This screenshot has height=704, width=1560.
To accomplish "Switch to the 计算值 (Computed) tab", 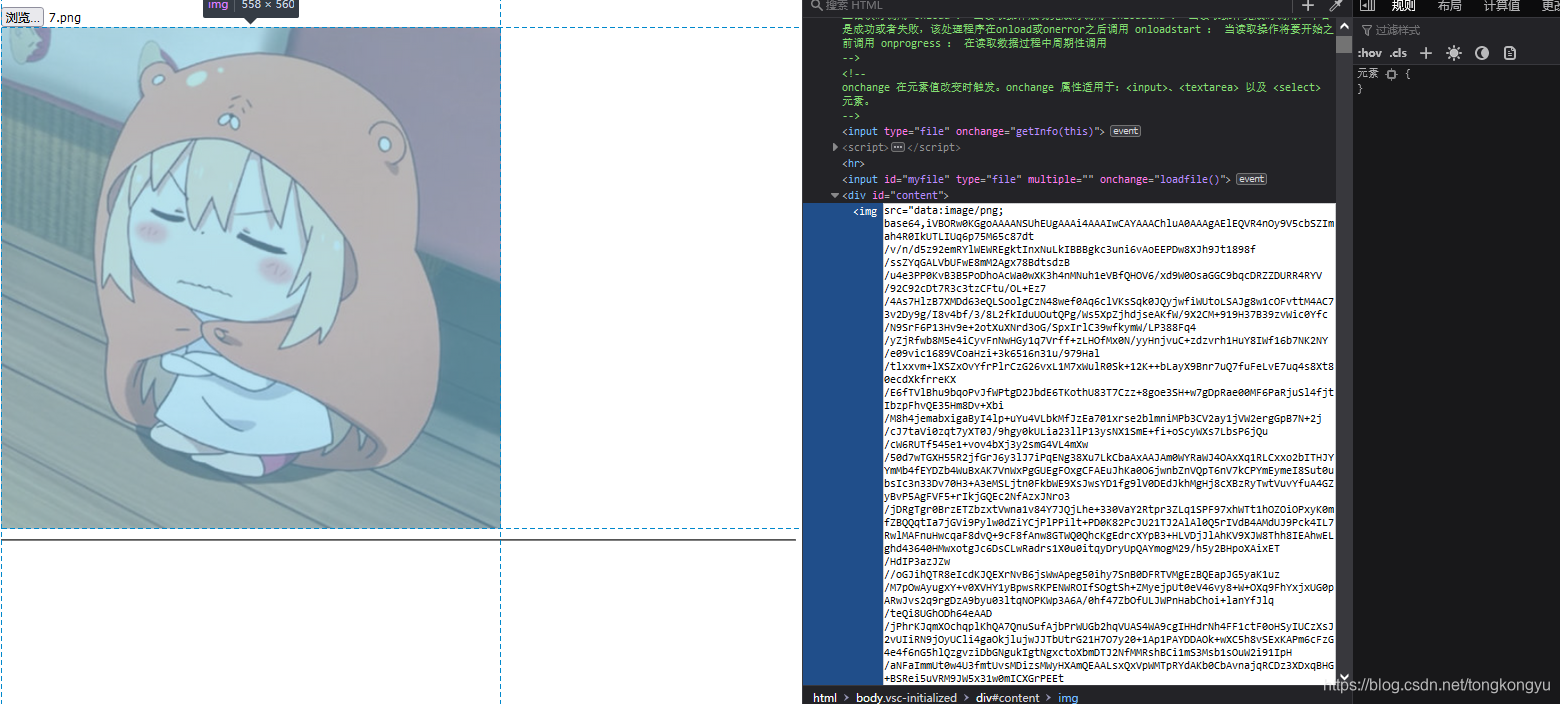I will [x=1501, y=6].
